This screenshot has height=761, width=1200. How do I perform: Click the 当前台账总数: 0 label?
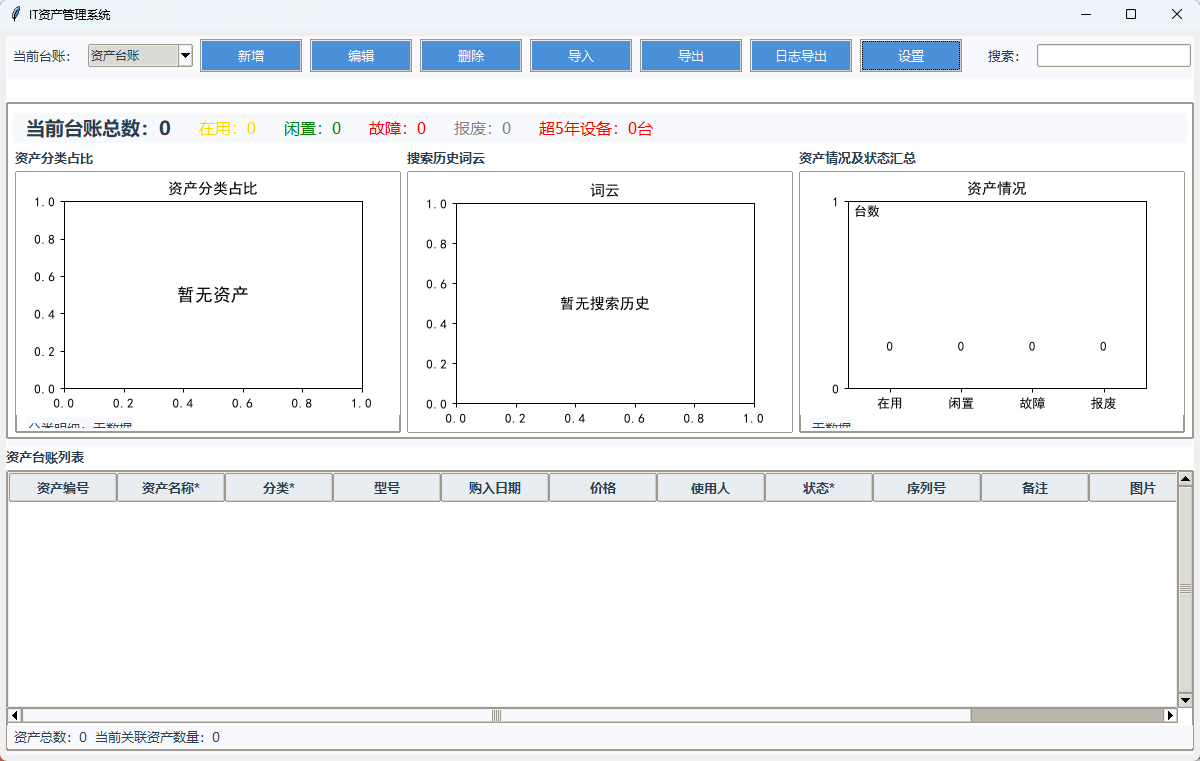click(98, 128)
